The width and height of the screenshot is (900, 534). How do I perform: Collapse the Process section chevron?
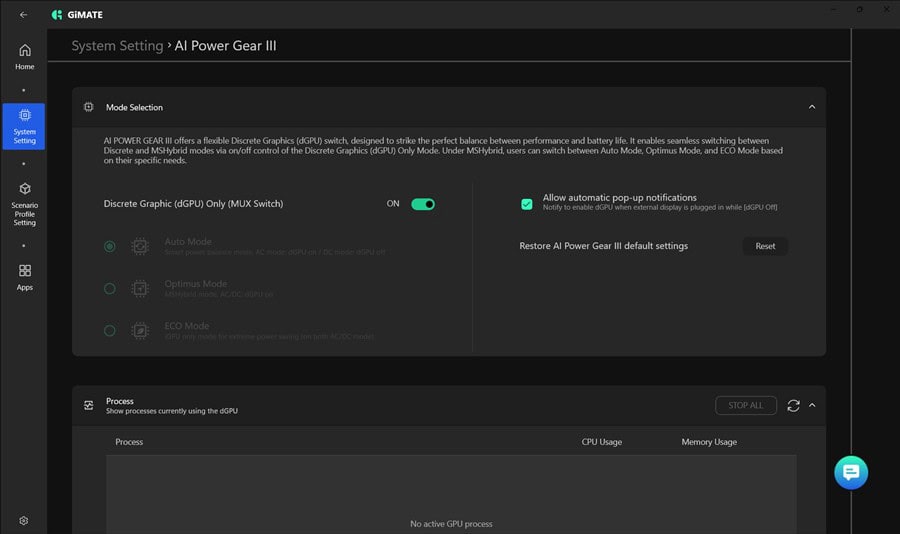(812, 405)
